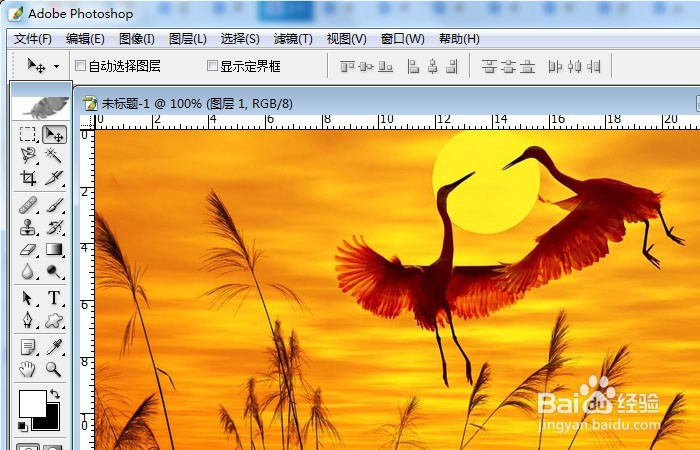Image resolution: width=700 pixels, height=450 pixels.
Task: Click distribute left edges icon
Action: (x=555, y=67)
